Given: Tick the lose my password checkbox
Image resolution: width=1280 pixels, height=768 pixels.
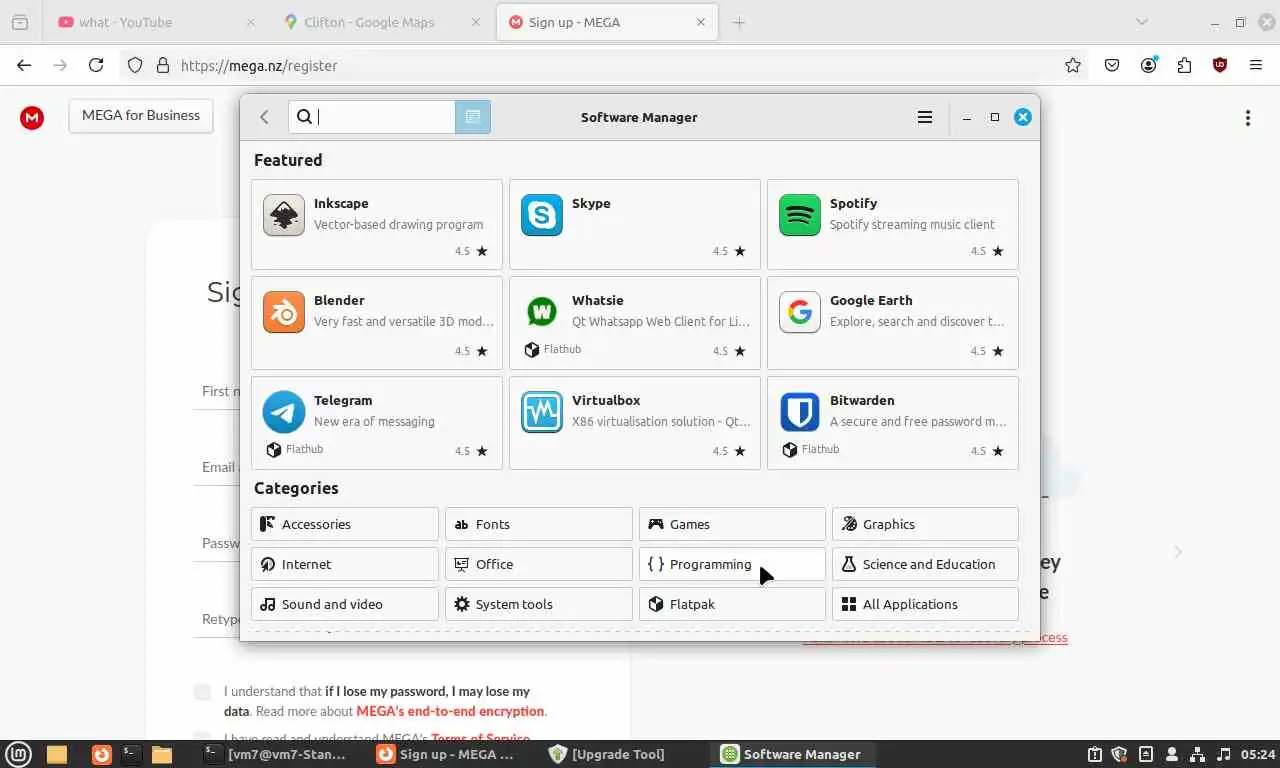Looking at the screenshot, I should [203, 692].
